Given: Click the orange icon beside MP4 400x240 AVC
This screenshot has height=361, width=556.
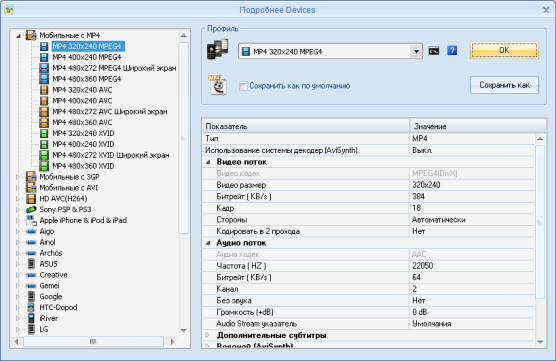Looking at the screenshot, I should point(44,101).
